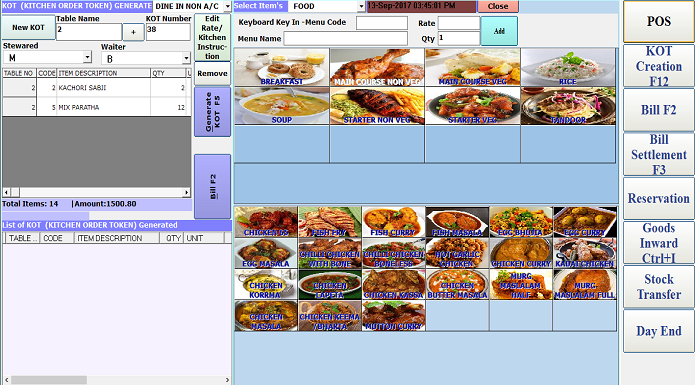Open the Bill Settlement F3 section
695x385 pixels.
pyautogui.click(x=659, y=154)
